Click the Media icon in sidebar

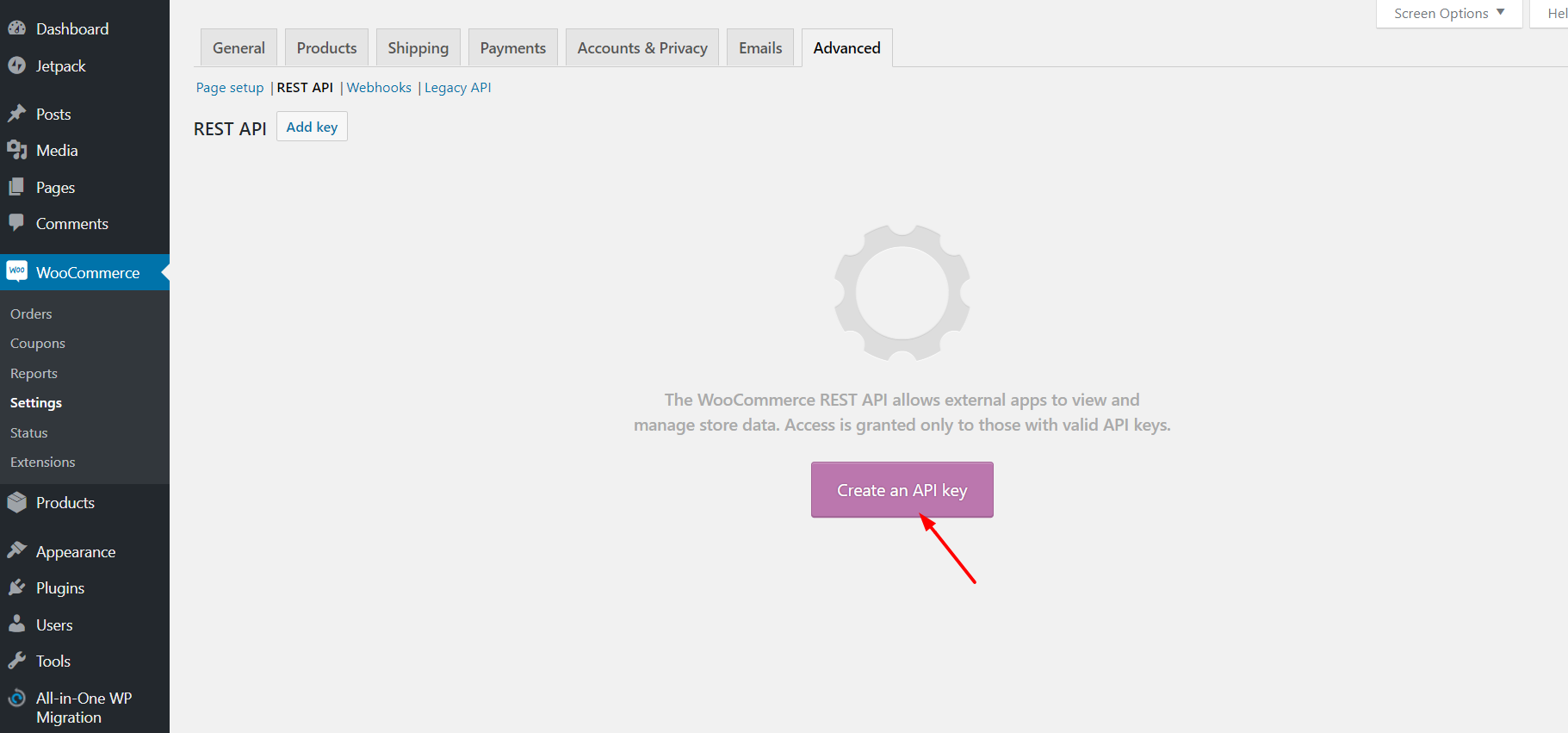tap(17, 150)
